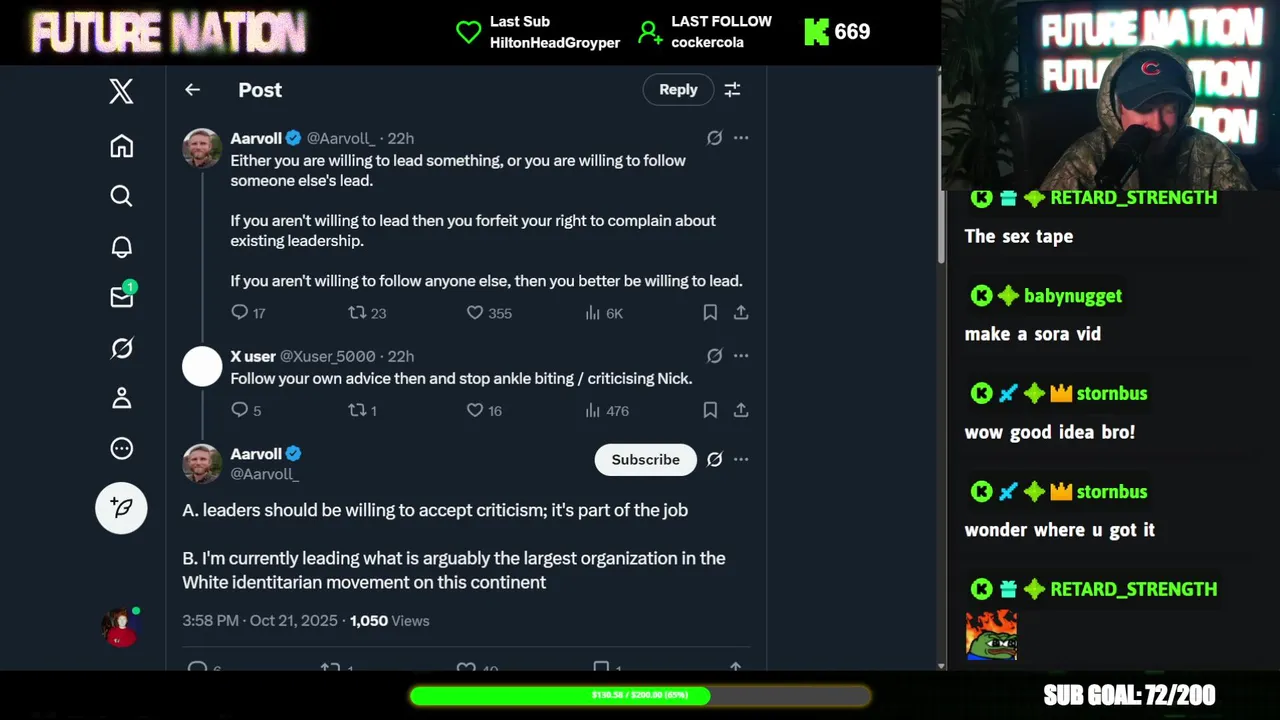Screen dimensions: 1280x720
Task: Open the Notifications bell icon
Action: (x=121, y=247)
